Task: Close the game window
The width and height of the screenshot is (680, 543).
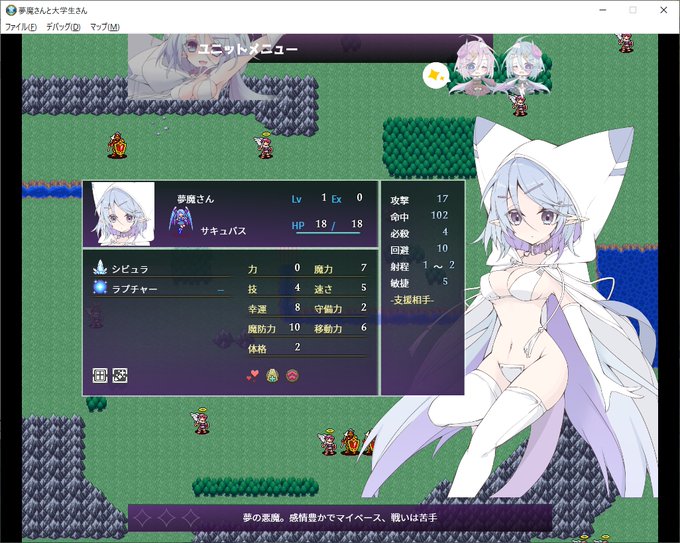Action: pyautogui.click(x=664, y=10)
